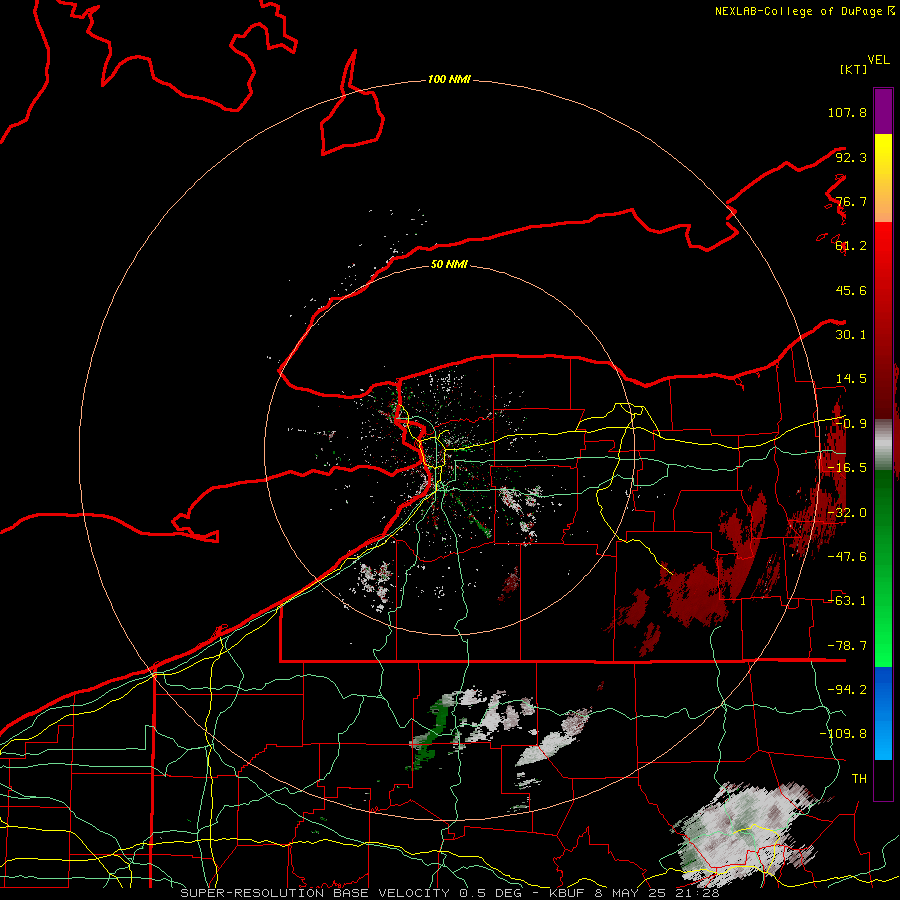
Task: Click the 45.6 velocity scale value
Action: click(x=851, y=290)
